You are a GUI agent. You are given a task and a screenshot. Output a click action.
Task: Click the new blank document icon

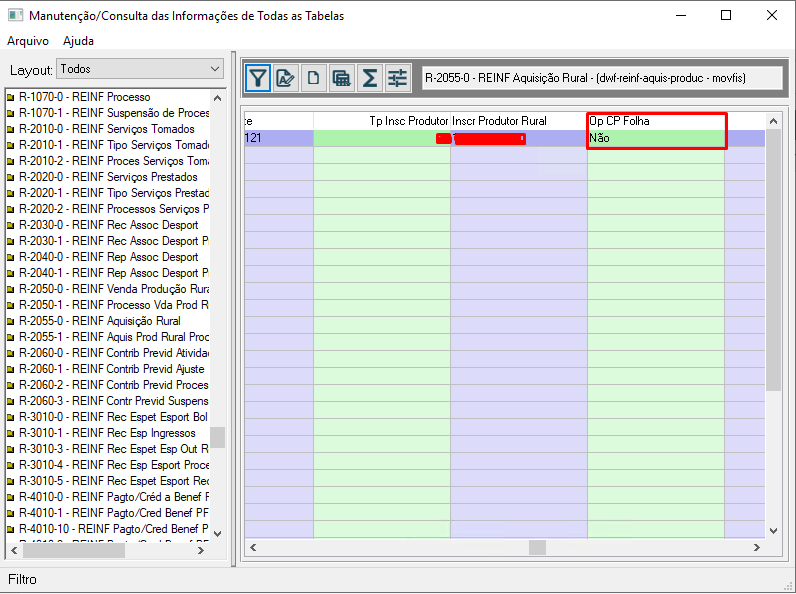[314, 78]
